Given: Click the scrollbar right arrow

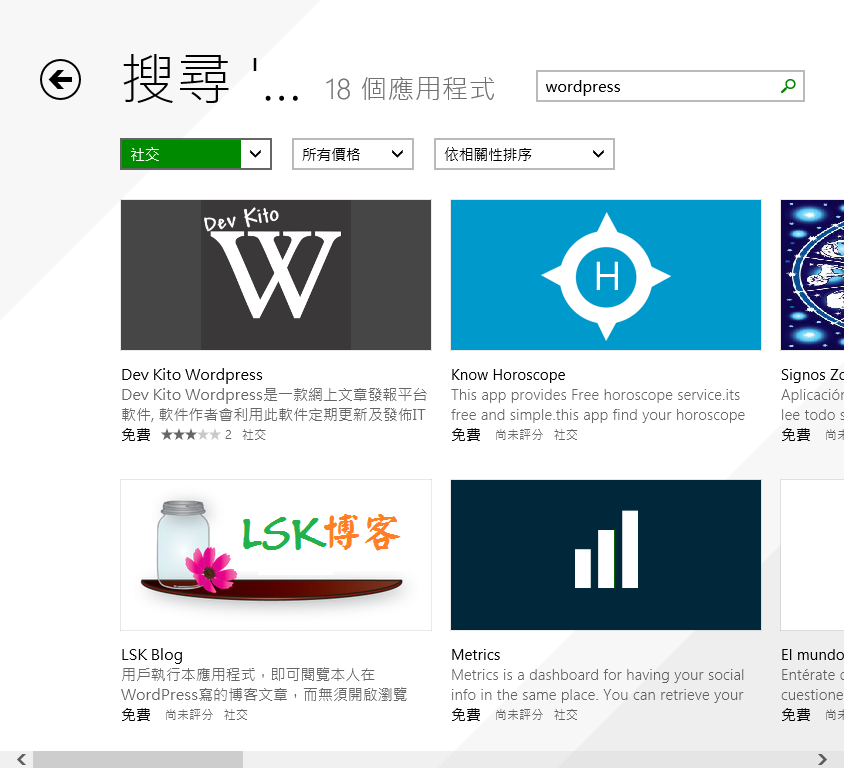Looking at the screenshot, I should point(822,759).
